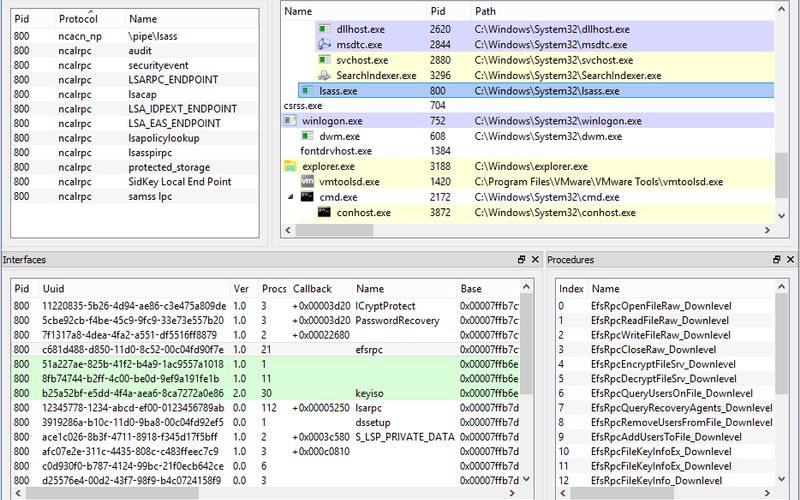This screenshot has height=500, width=800.
Task: Click the SearchIndexer.exe process icon
Action: 324,75
